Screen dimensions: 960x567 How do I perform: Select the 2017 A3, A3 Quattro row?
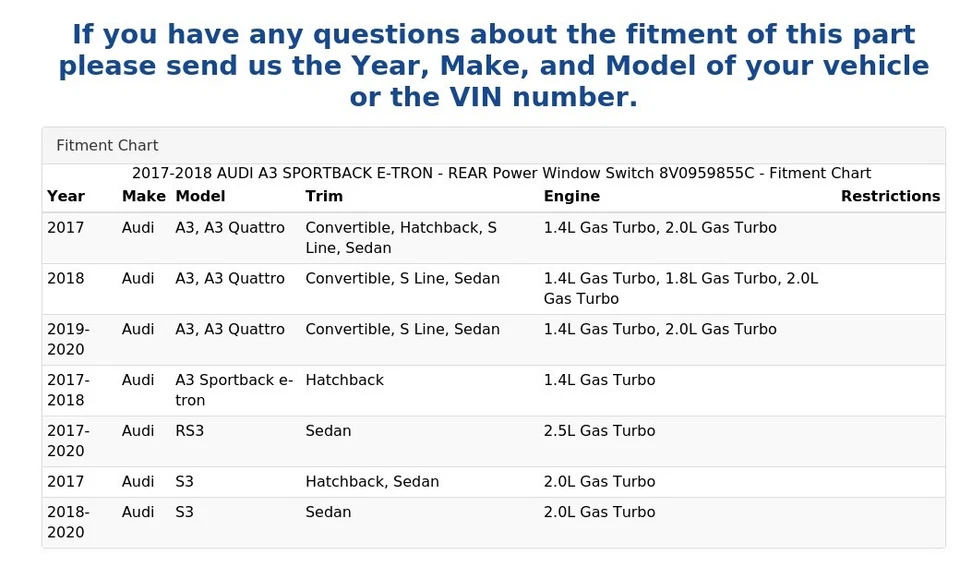pos(493,238)
